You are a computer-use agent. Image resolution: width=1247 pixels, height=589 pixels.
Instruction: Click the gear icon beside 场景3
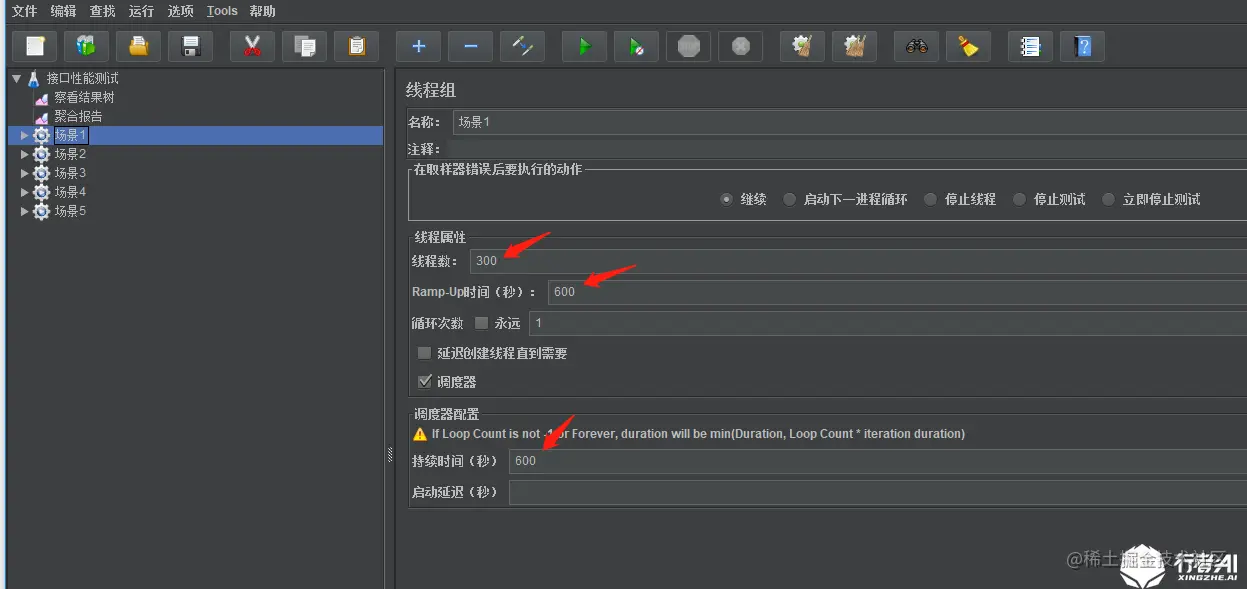point(41,173)
